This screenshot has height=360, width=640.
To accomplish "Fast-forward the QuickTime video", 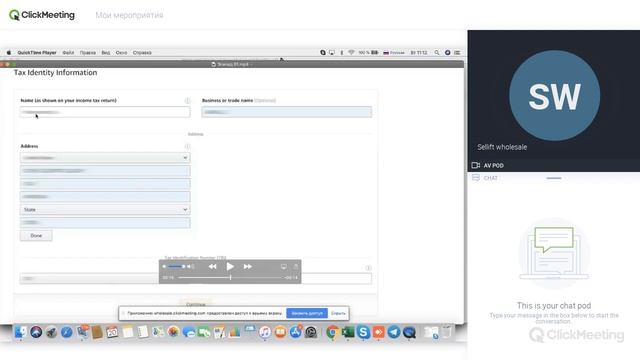I will click(x=247, y=267).
